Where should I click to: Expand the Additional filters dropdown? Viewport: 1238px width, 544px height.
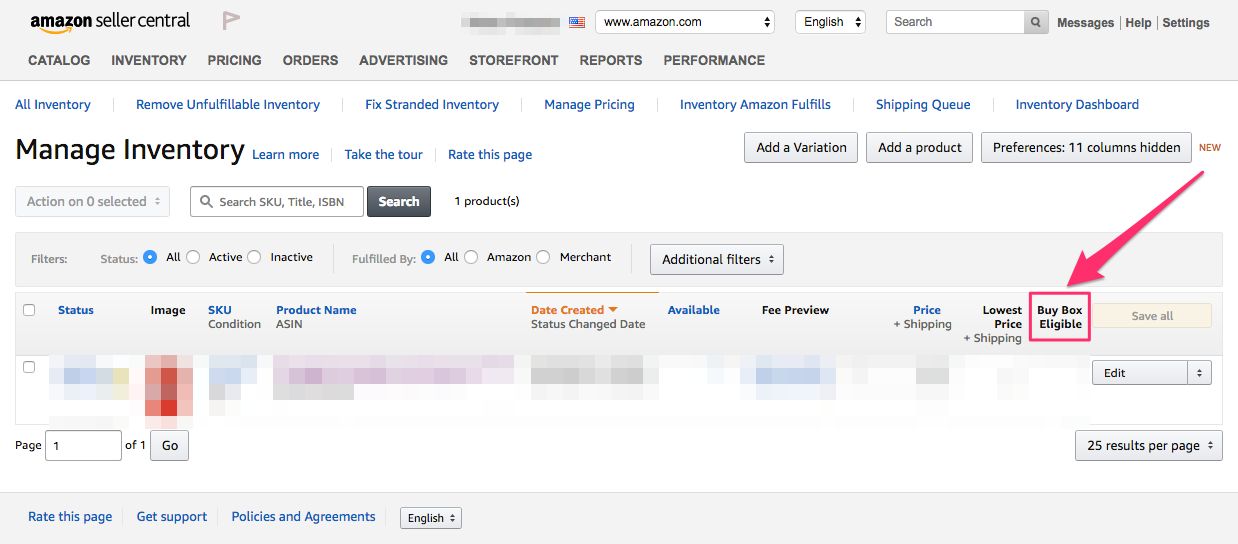716,259
